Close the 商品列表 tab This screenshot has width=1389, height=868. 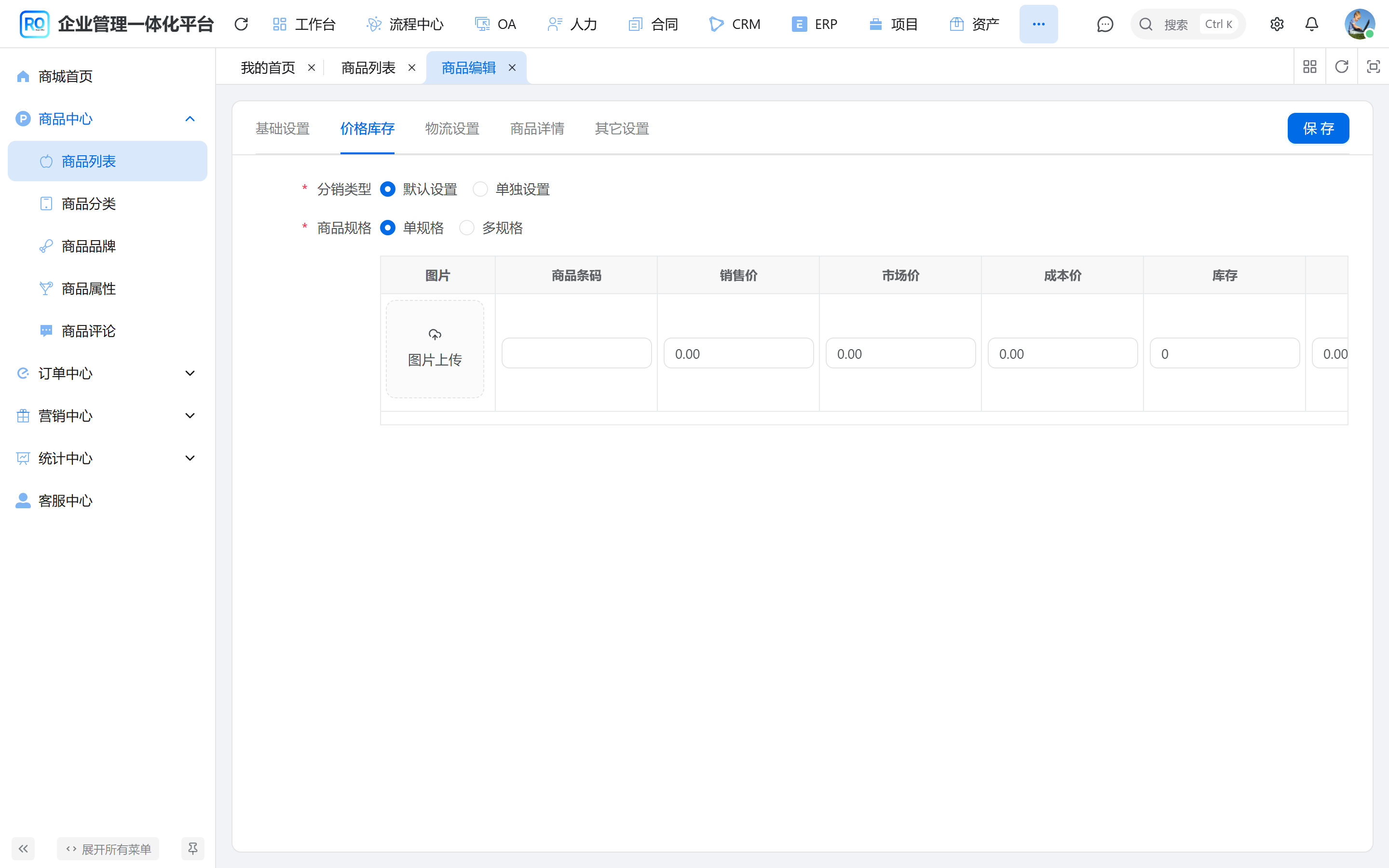tap(411, 68)
